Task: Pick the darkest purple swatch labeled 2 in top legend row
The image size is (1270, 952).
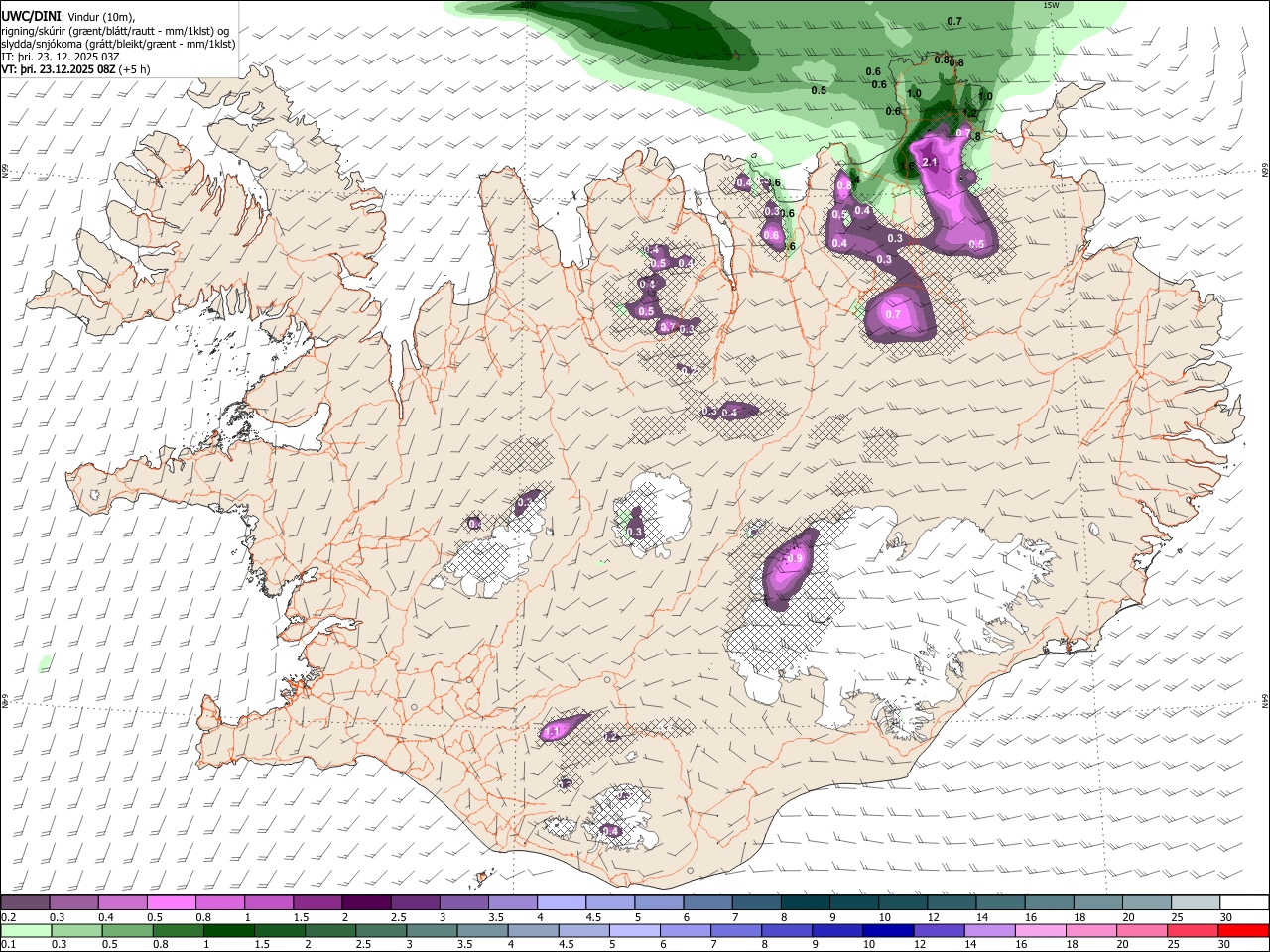Action: pyautogui.click(x=366, y=903)
